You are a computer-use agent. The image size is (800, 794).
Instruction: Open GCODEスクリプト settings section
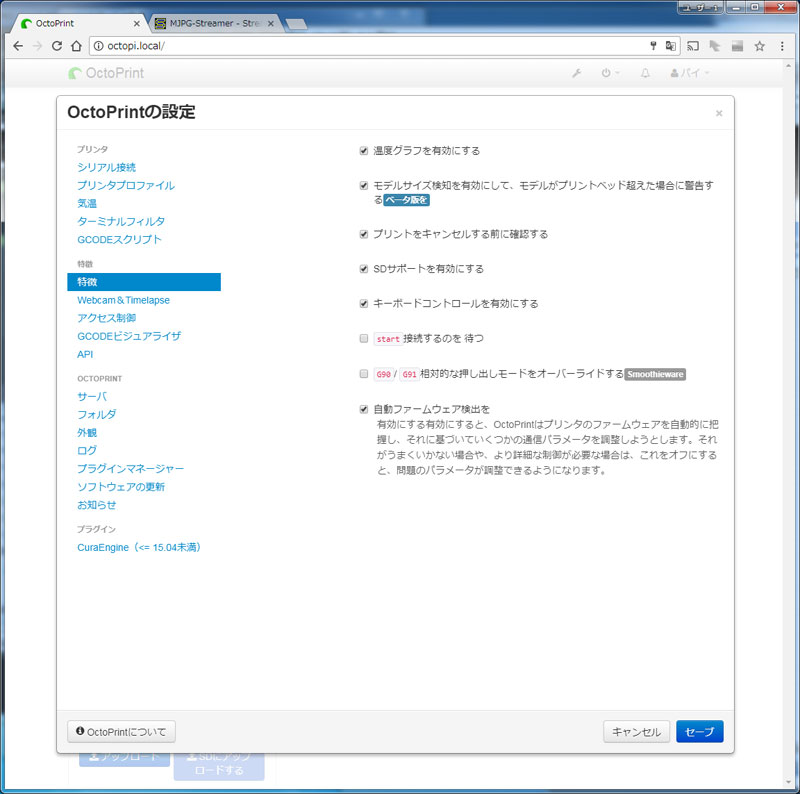click(x=119, y=239)
